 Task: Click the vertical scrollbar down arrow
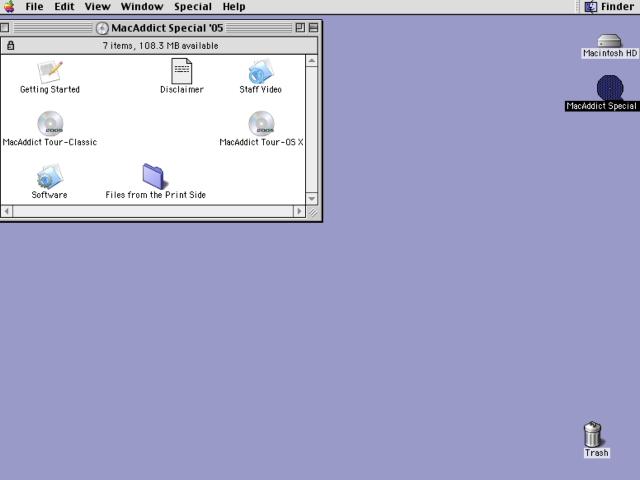pyautogui.click(x=312, y=199)
